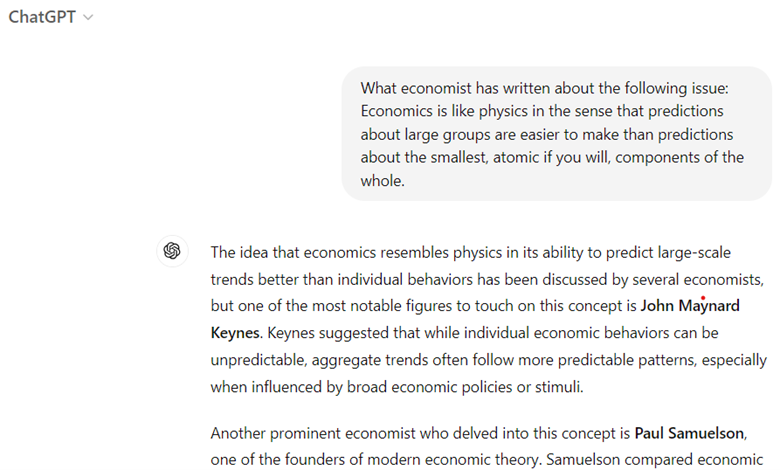Image resolution: width=780 pixels, height=470 pixels.
Task: Click the word 'whole.' ending the prompt
Action: pos(383,181)
